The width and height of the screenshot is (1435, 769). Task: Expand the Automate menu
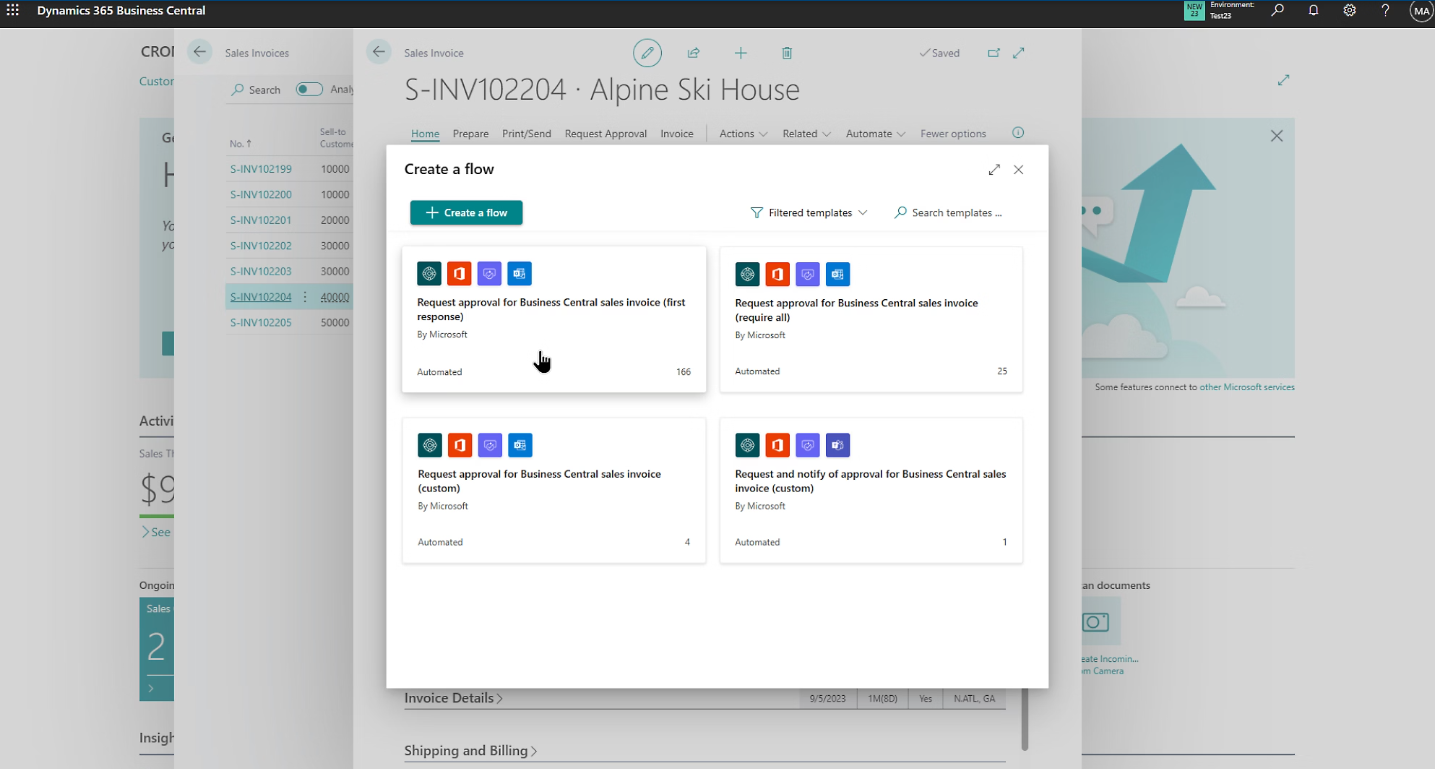click(x=875, y=134)
